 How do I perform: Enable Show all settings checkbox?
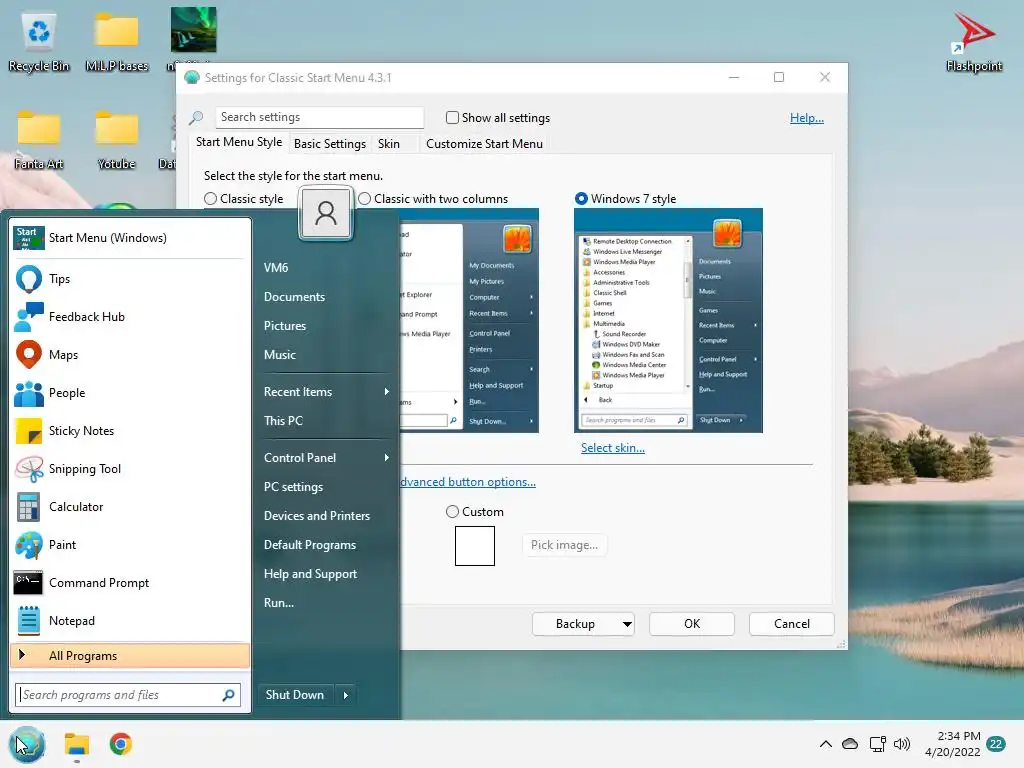click(452, 118)
